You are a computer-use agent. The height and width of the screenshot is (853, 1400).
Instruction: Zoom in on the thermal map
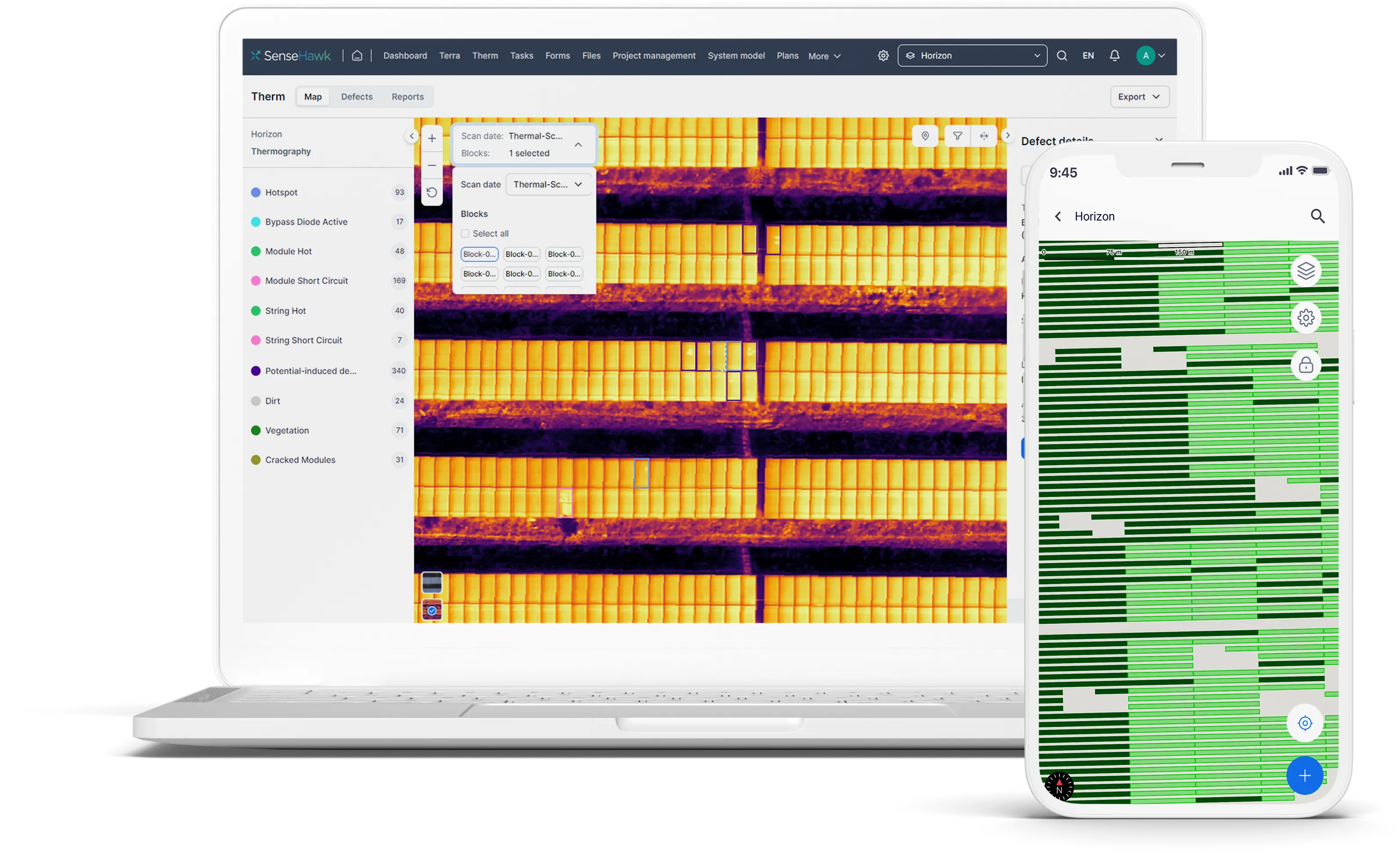coord(432,138)
